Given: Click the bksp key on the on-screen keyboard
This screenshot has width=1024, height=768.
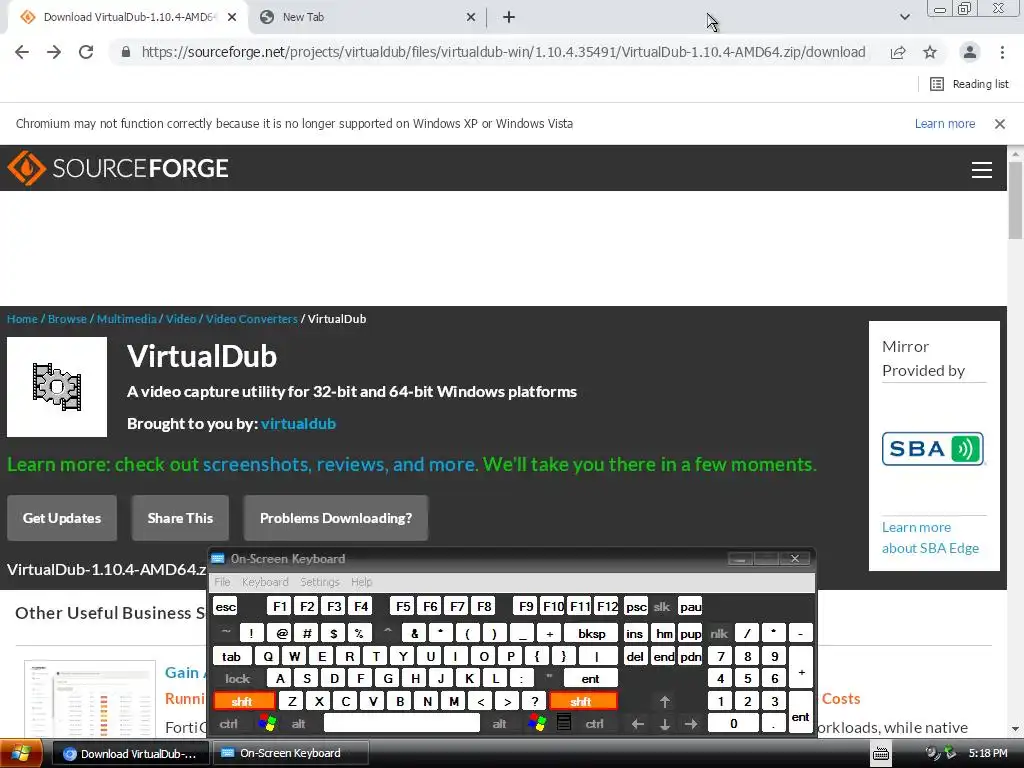Looking at the screenshot, I should [591, 633].
